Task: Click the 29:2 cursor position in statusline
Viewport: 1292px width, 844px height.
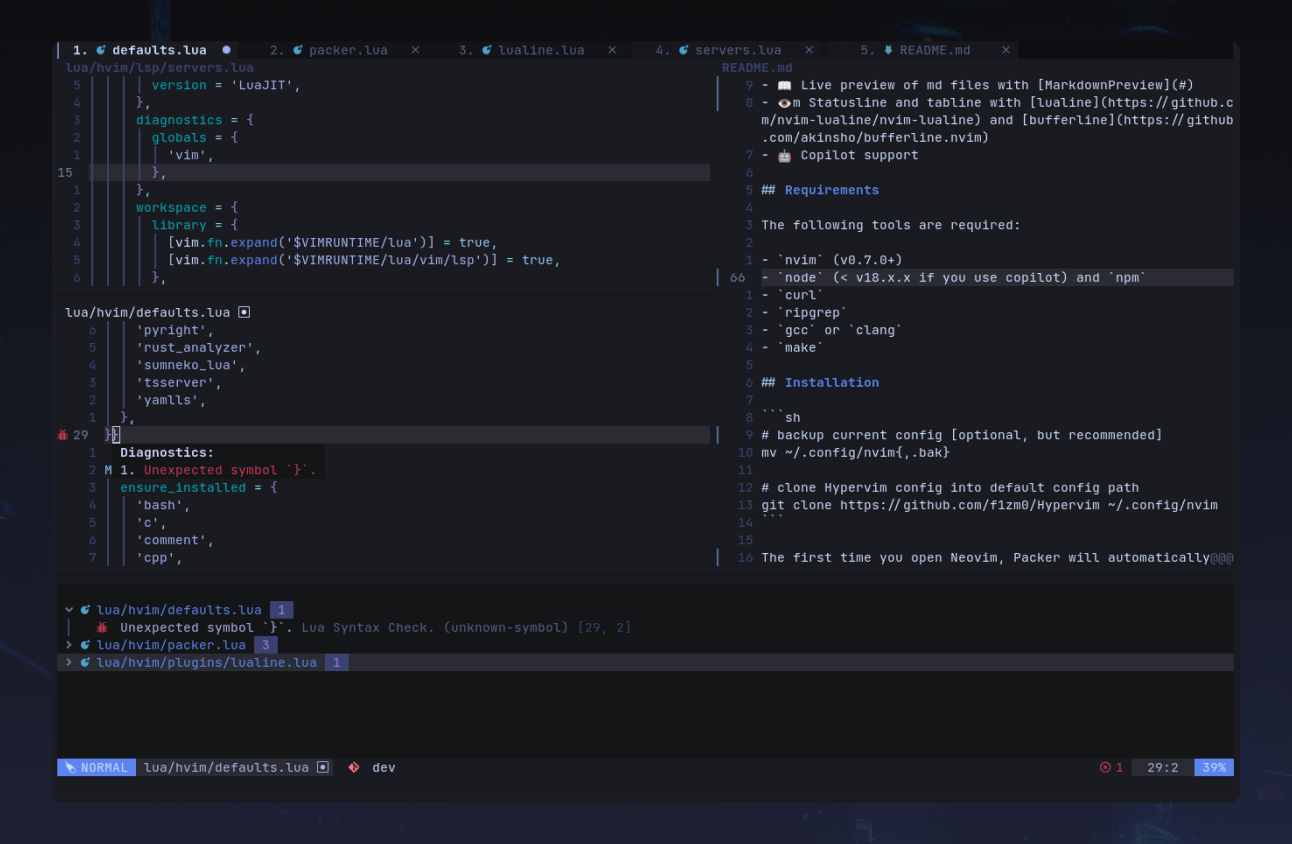Action: click(1163, 768)
